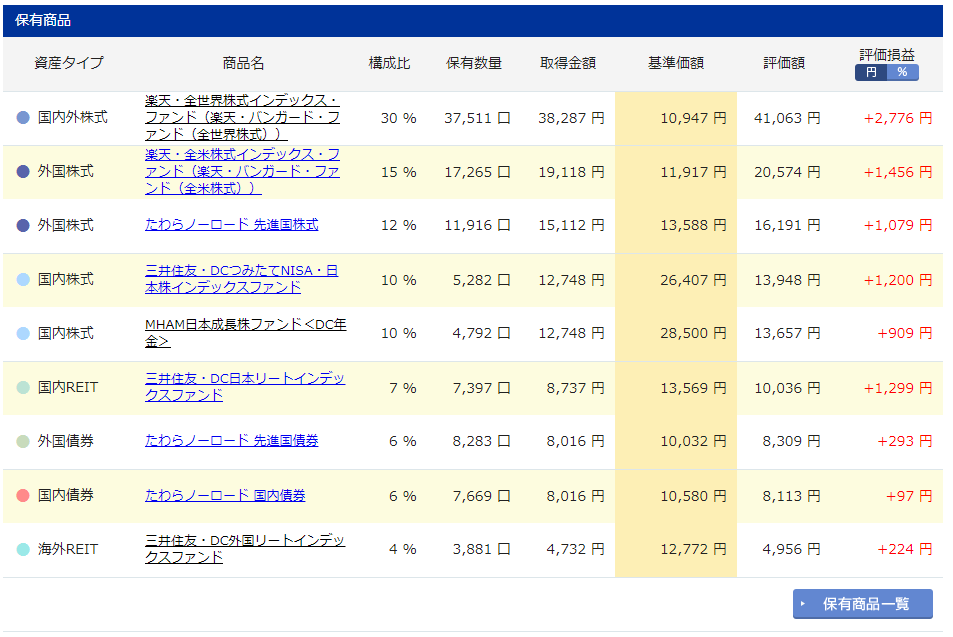Click the 8,113 円 valuation amount
953x637 pixels.
(792, 496)
